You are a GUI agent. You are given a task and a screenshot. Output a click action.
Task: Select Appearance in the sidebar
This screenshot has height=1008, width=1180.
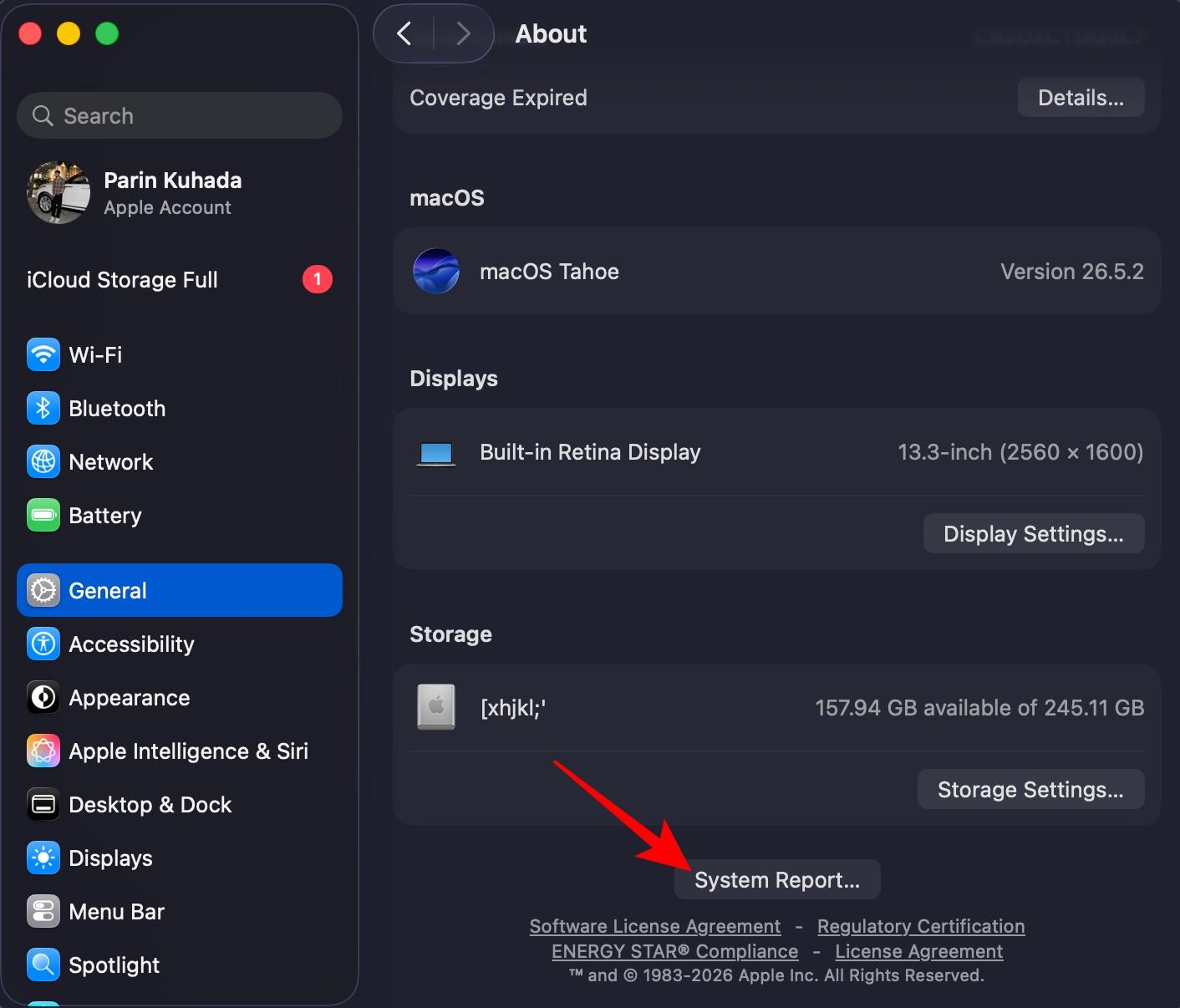point(180,697)
